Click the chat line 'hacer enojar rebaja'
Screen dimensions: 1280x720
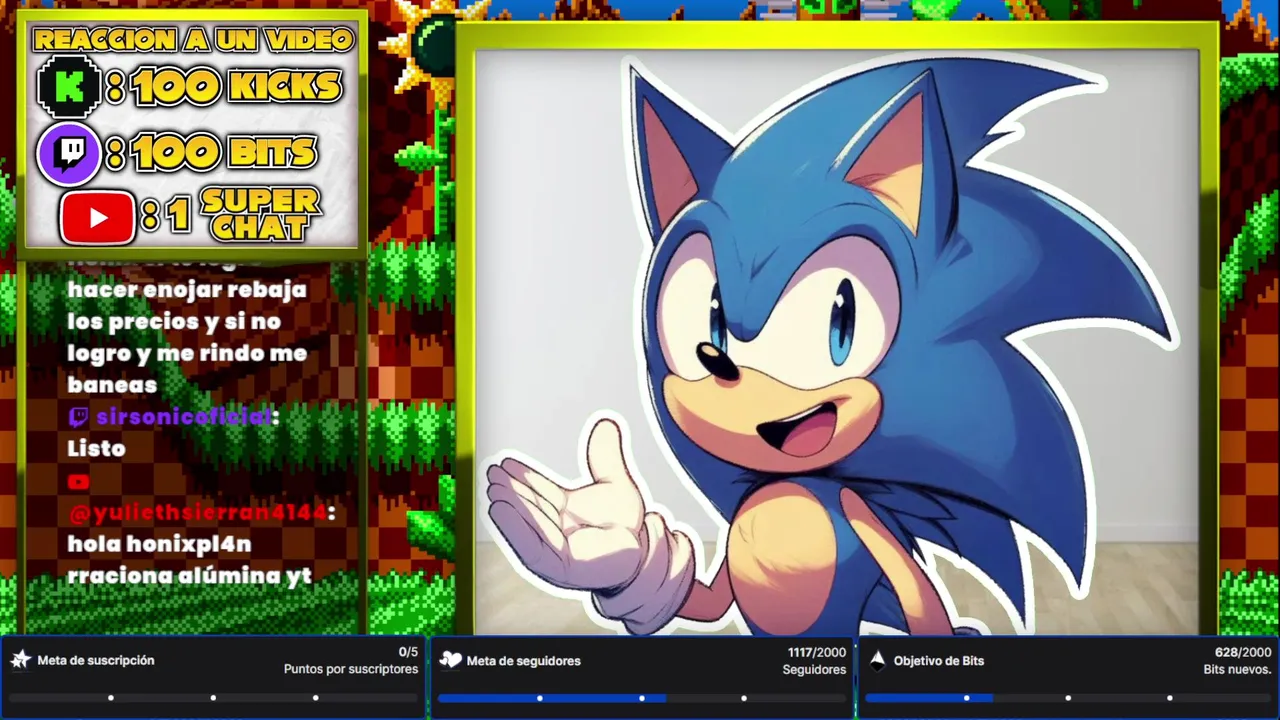(187, 290)
